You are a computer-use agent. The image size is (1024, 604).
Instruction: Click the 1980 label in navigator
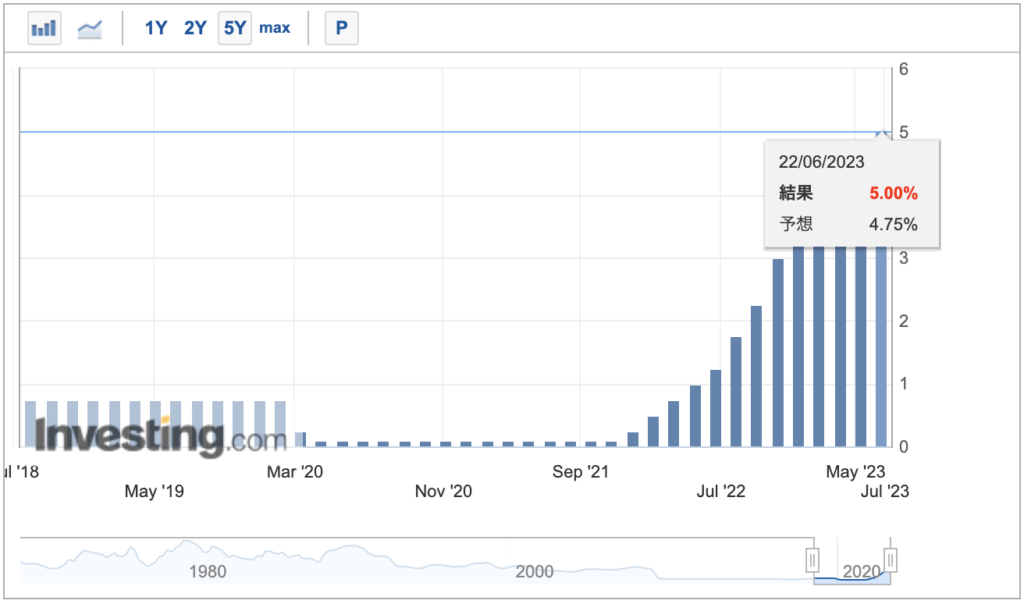coord(208,571)
